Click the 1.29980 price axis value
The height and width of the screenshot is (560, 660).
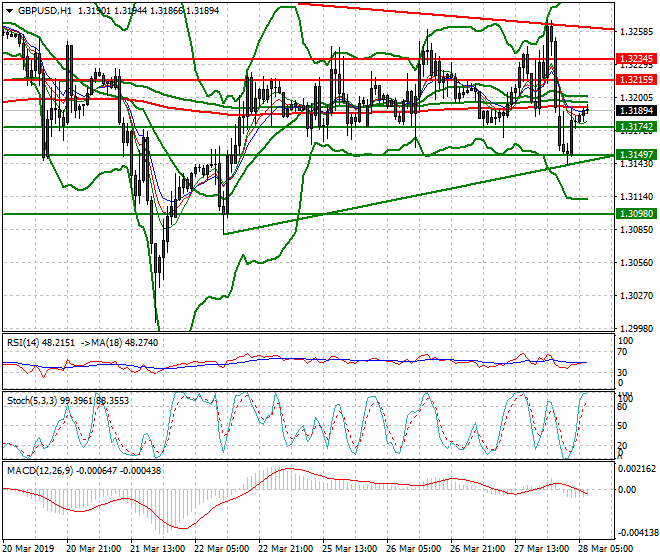coord(636,328)
